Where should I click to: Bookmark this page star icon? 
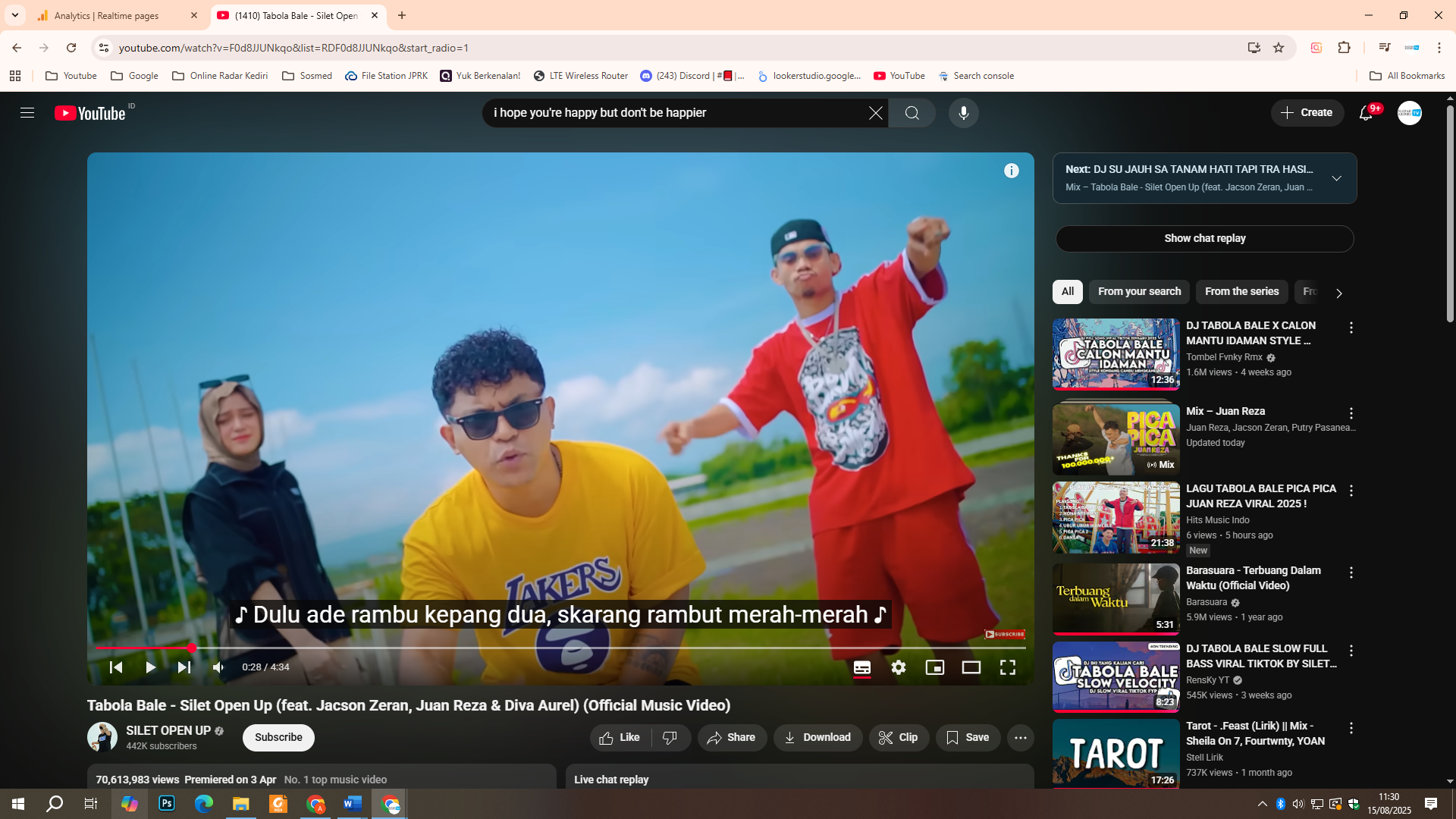pyautogui.click(x=1279, y=48)
